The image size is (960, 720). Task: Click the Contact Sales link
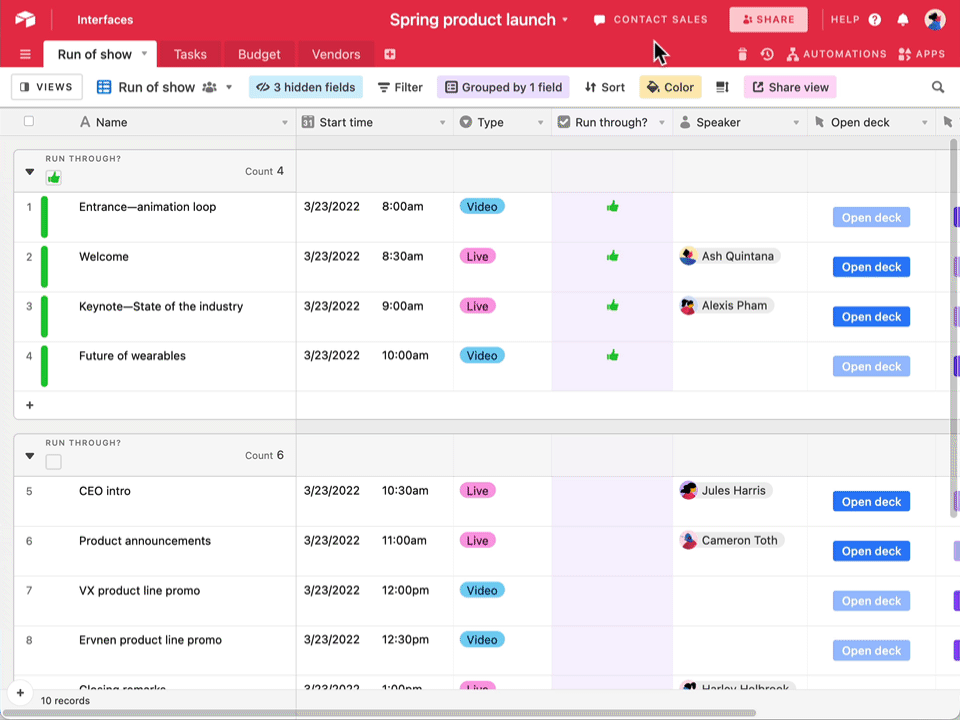(x=650, y=20)
